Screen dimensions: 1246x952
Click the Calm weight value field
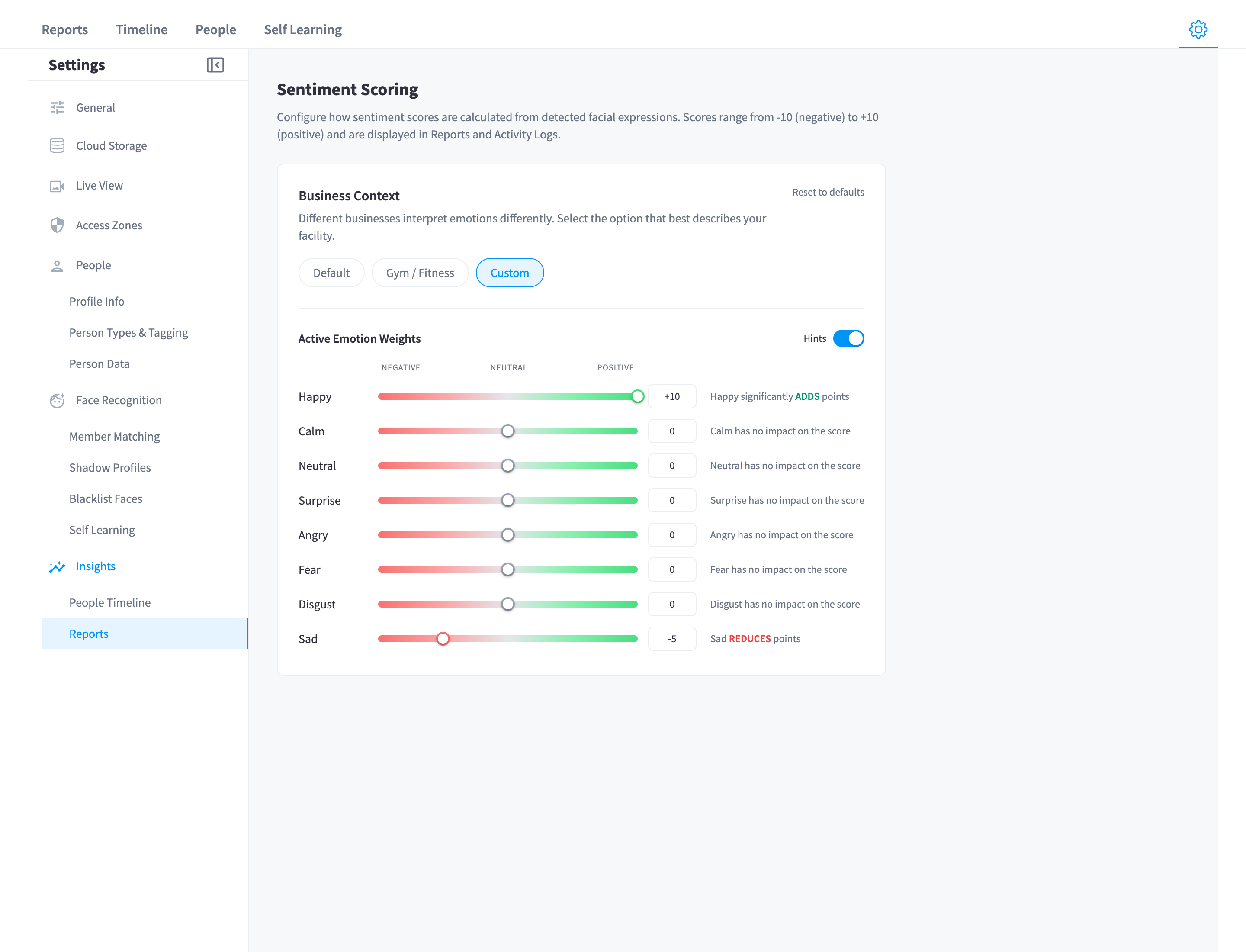click(672, 431)
